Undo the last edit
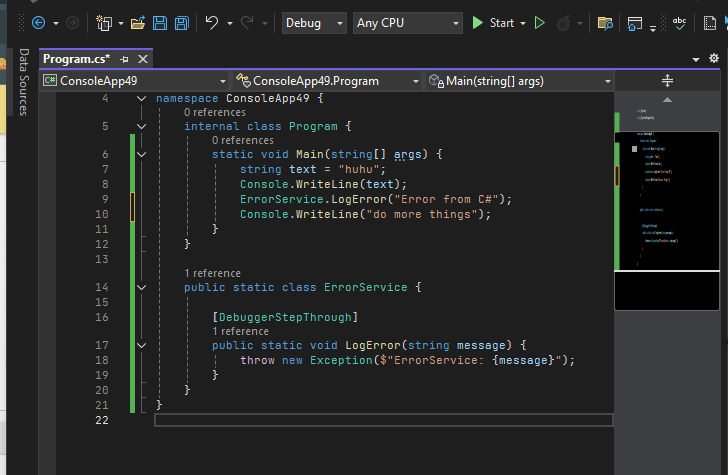728x475 pixels. pos(212,22)
